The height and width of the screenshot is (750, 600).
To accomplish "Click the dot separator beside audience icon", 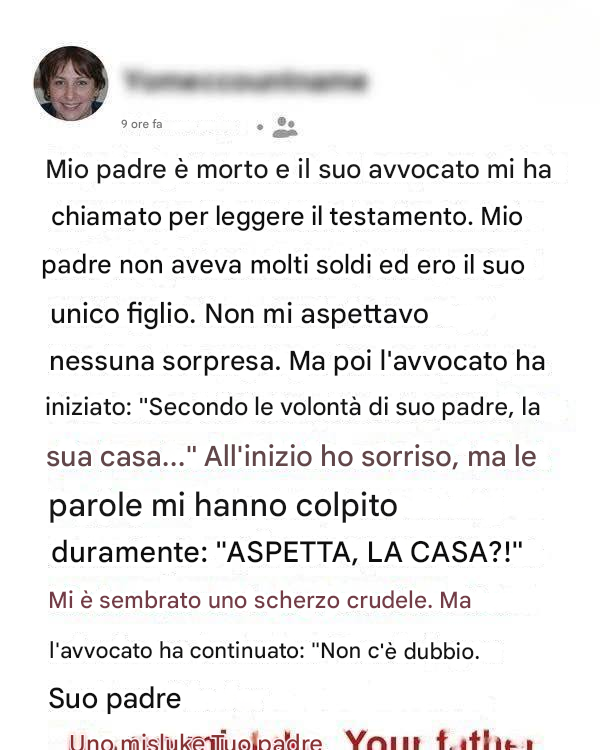I will click(x=260, y=127).
